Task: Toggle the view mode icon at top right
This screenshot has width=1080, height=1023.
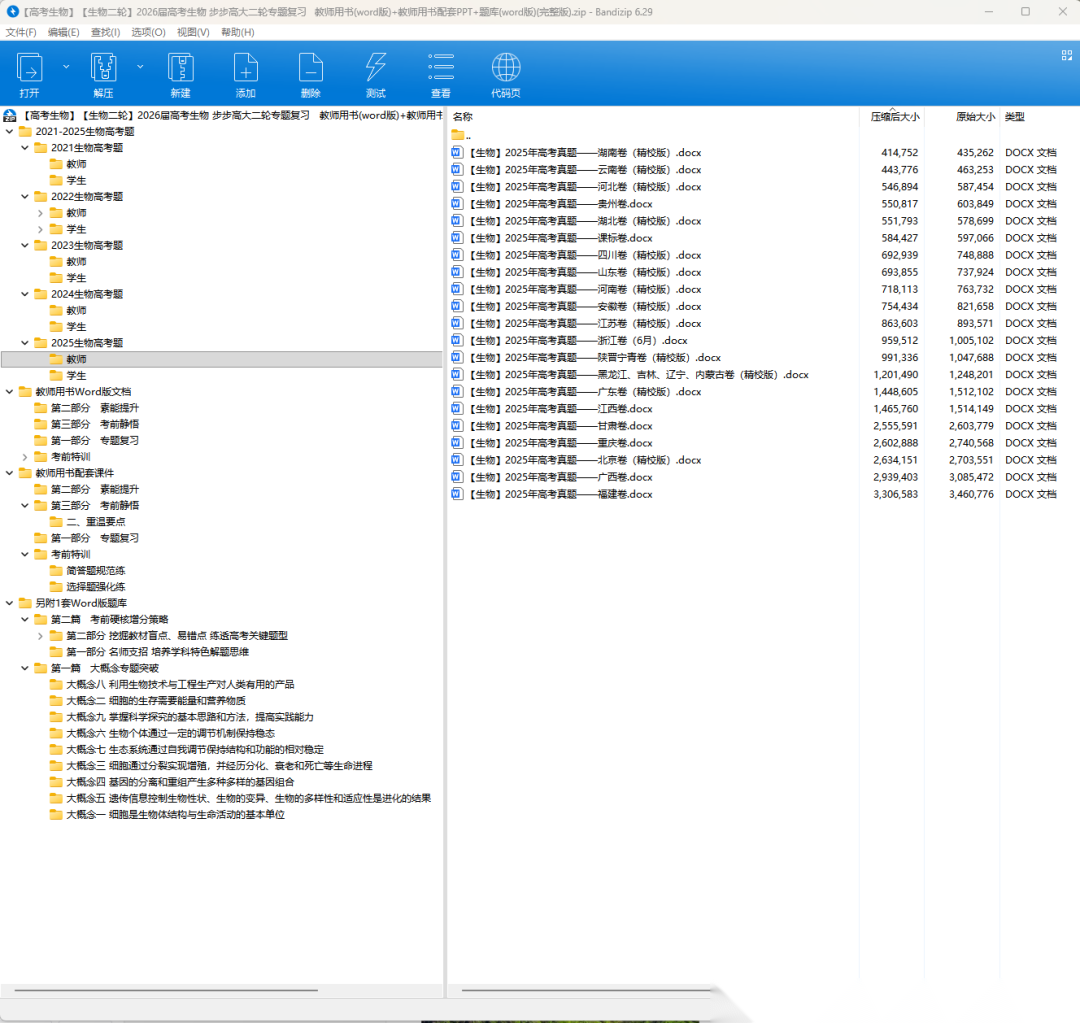Action: click(1066, 56)
